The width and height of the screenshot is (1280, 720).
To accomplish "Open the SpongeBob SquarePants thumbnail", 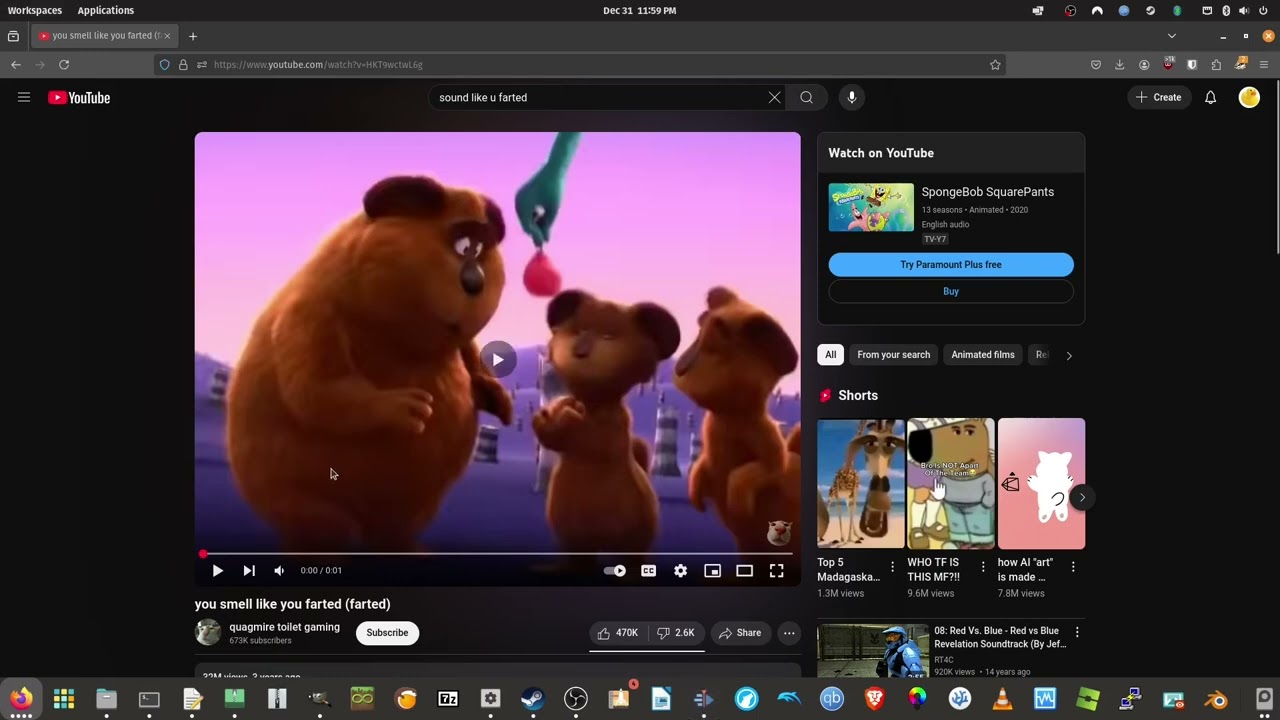I will [x=871, y=207].
